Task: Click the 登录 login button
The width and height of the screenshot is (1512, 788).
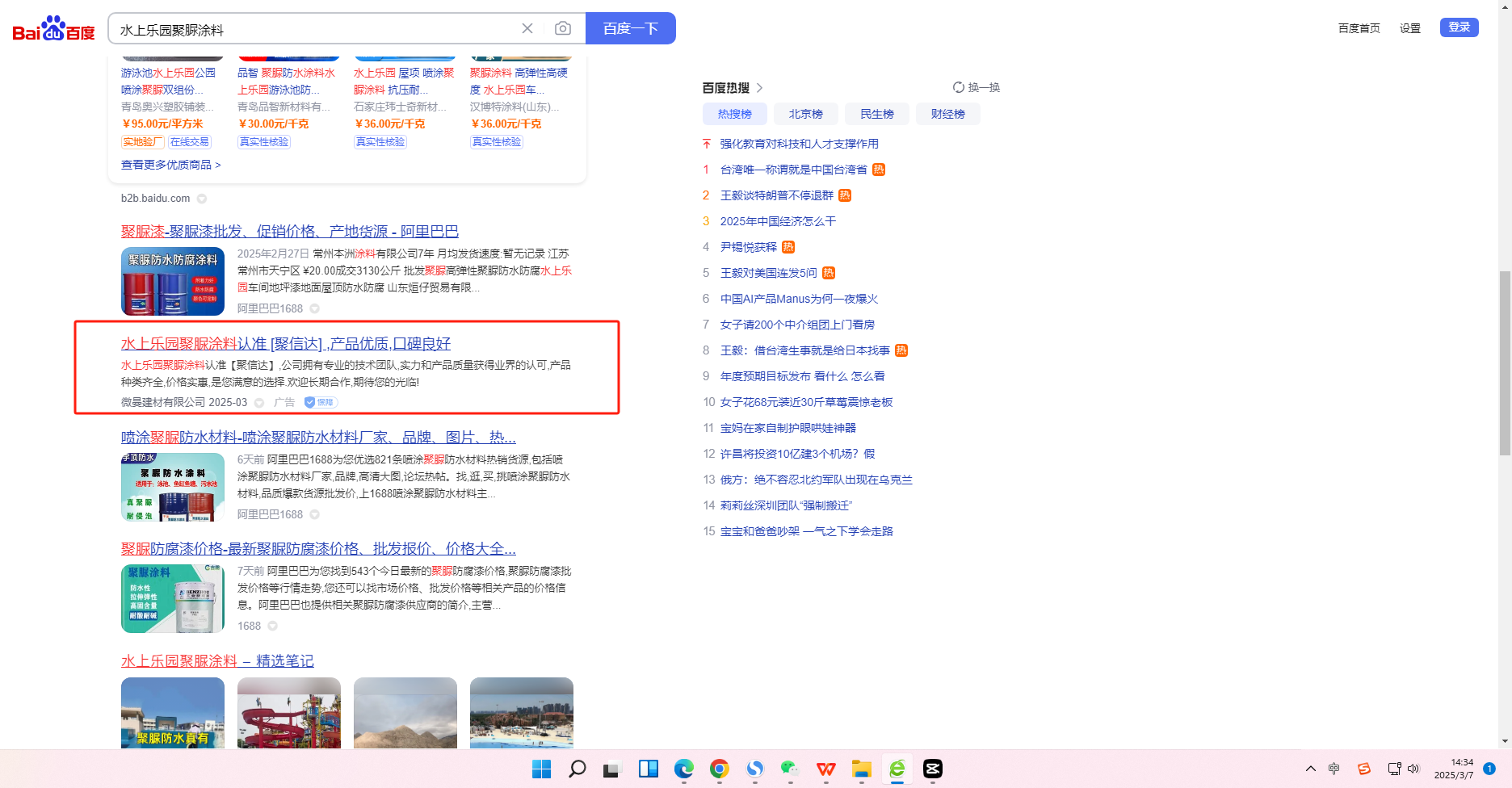Action: [x=1459, y=27]
